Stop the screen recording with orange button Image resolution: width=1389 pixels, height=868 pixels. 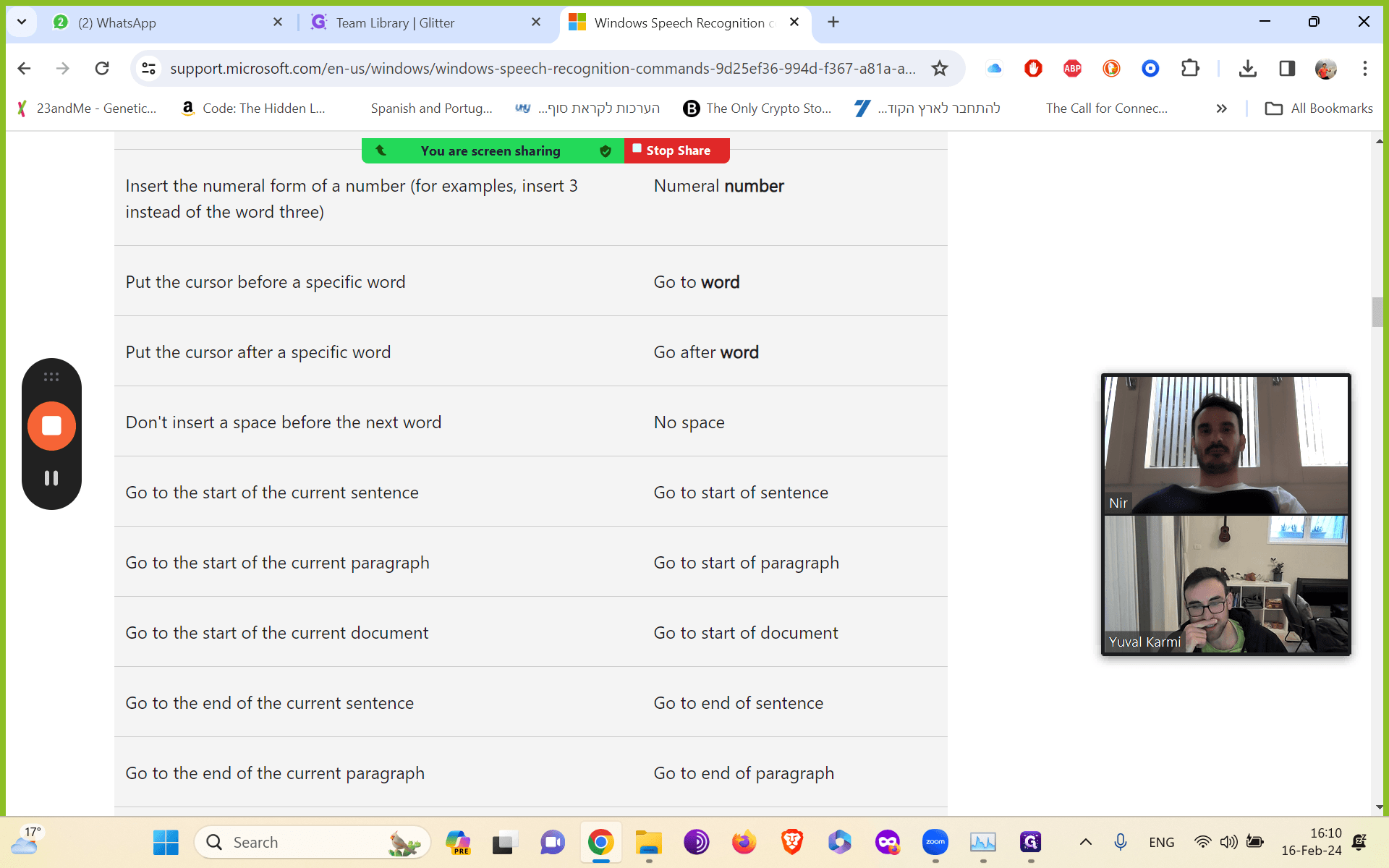point(51,426)
